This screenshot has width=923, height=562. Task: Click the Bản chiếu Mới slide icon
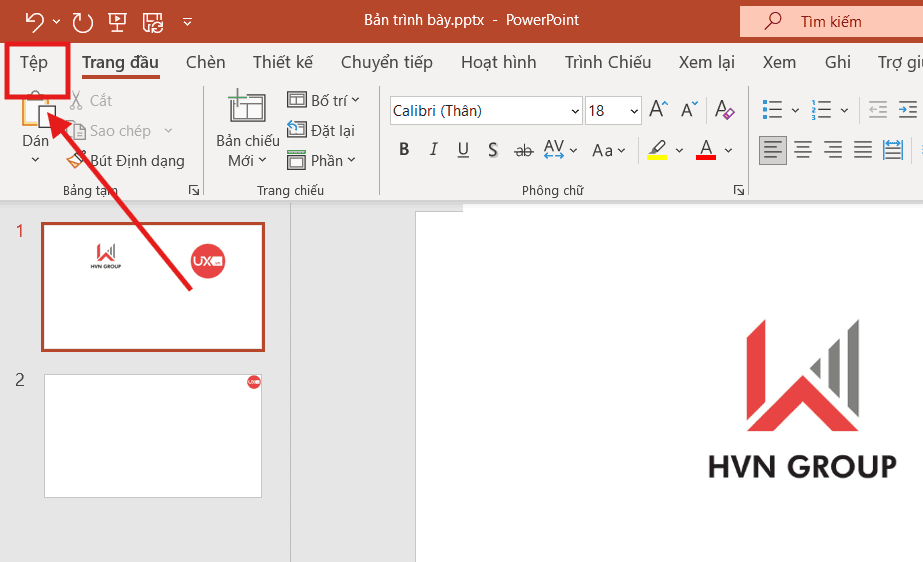[x=247, y=107]
